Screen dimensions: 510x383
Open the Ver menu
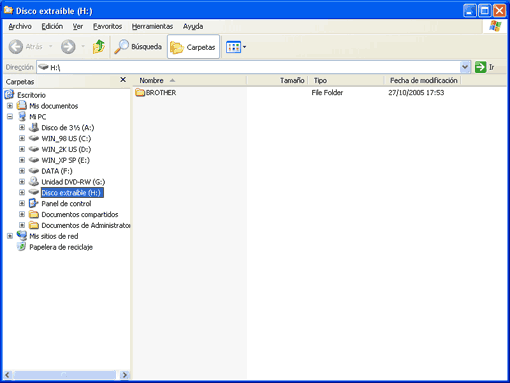[x=78, y=26]
